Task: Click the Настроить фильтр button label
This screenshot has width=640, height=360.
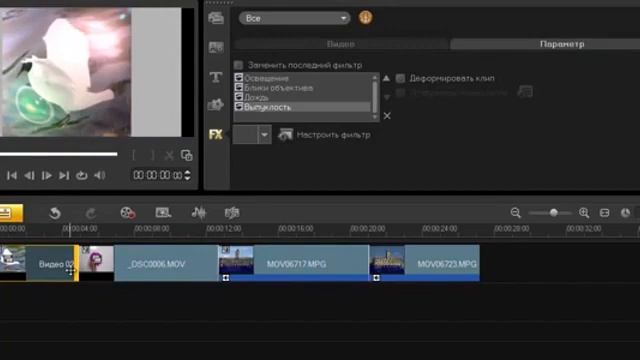Action: tap(333, 135)
